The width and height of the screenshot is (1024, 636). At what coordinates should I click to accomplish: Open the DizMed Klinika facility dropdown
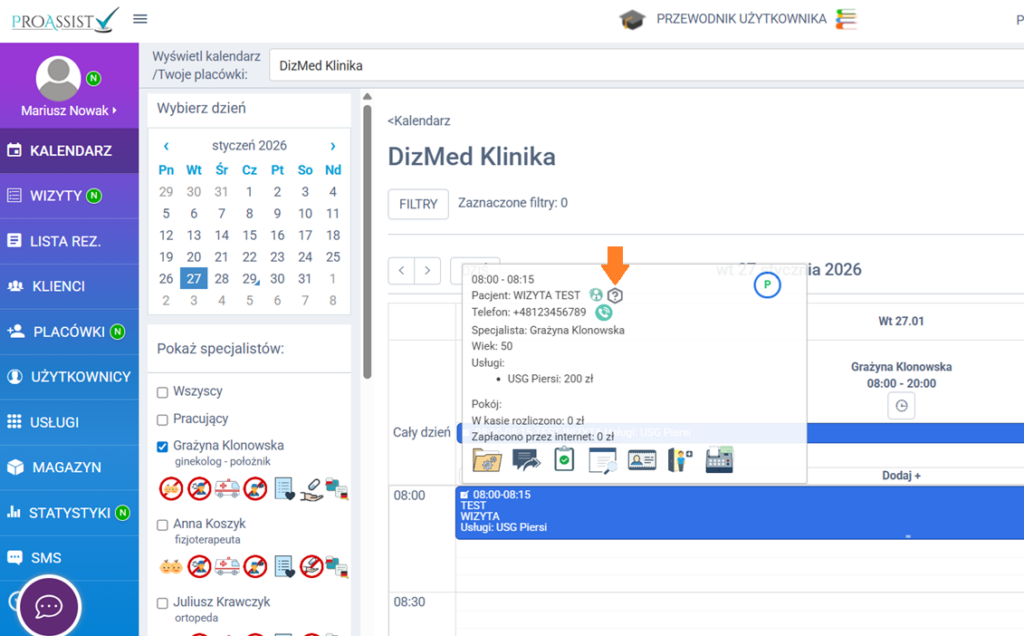640,66
